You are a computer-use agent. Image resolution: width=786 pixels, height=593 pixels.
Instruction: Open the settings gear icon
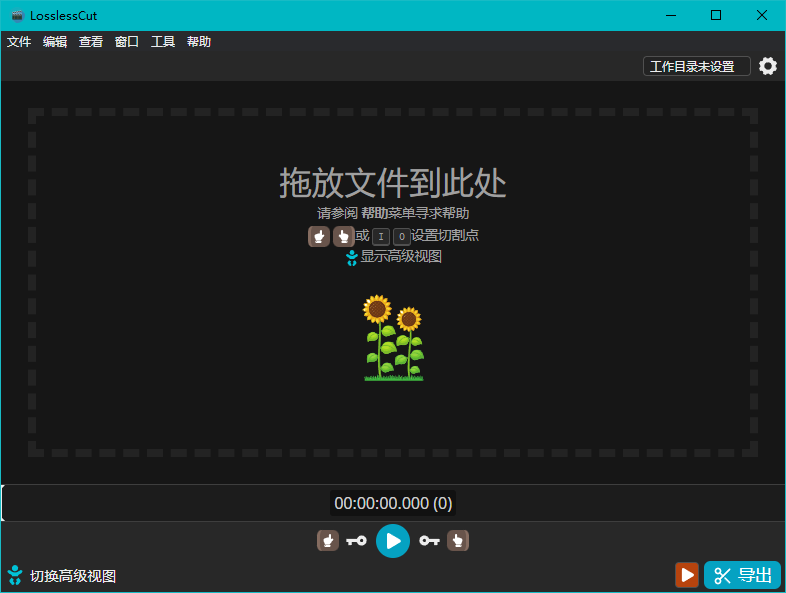click(x=767, y=66)
